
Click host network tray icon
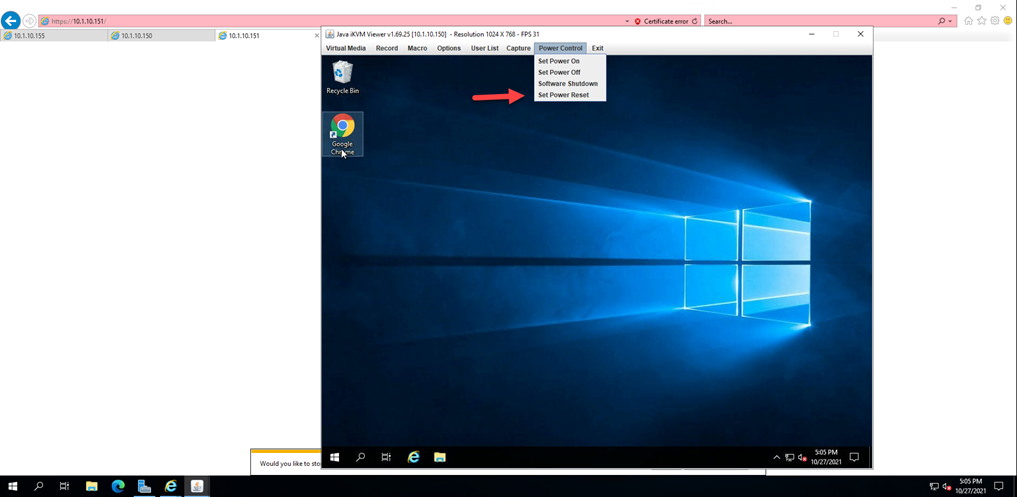(934, 485)
